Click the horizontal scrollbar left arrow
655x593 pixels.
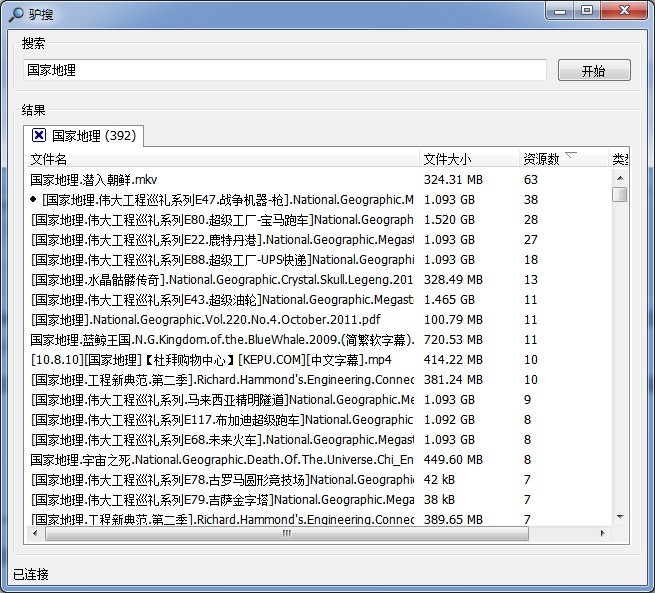click(35, 533)
